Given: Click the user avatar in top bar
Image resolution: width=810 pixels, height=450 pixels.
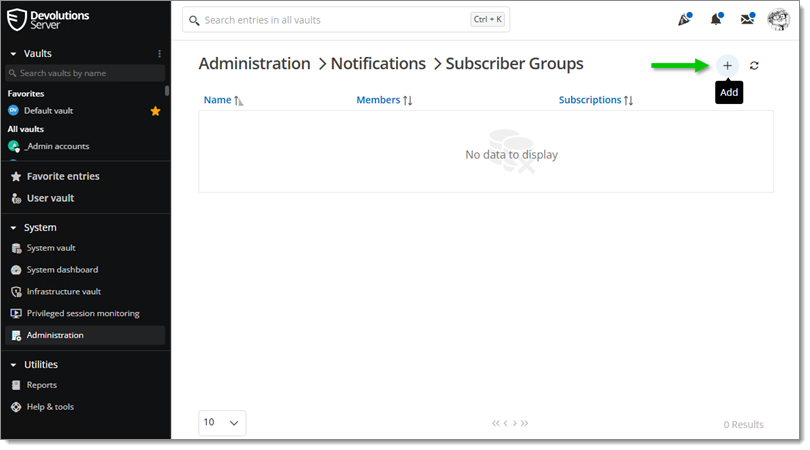Looking at the screenshot, I should 778,19.
